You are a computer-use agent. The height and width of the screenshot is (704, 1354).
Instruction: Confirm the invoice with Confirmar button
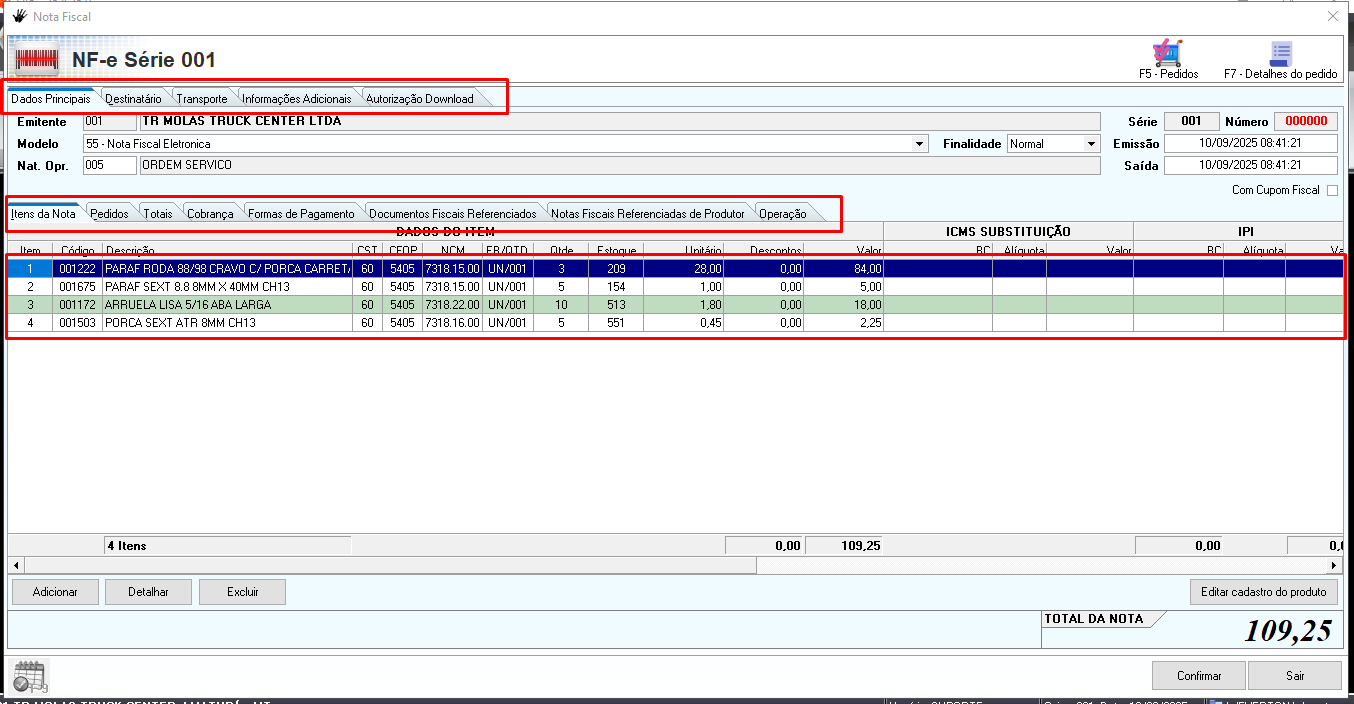pyautogui.click(x=1198, y=676)
